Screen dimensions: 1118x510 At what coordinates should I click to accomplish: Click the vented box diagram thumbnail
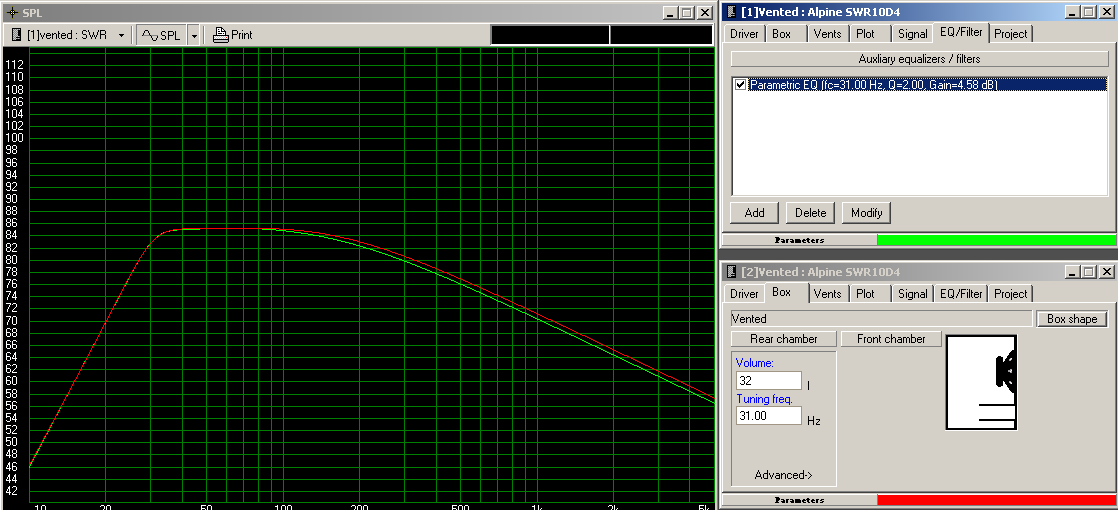[x=981, y=382]
